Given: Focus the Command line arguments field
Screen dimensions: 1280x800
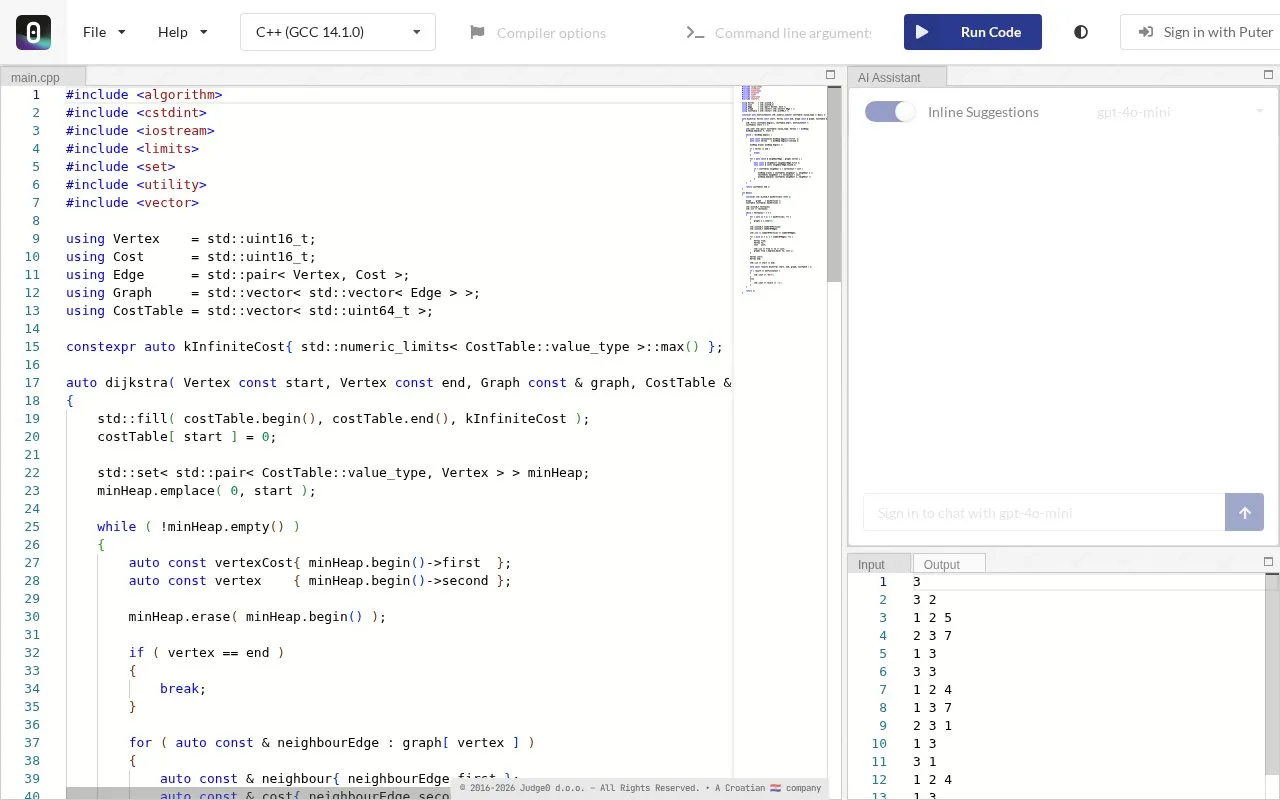Looking at the screenshot, I should (792, 33).
